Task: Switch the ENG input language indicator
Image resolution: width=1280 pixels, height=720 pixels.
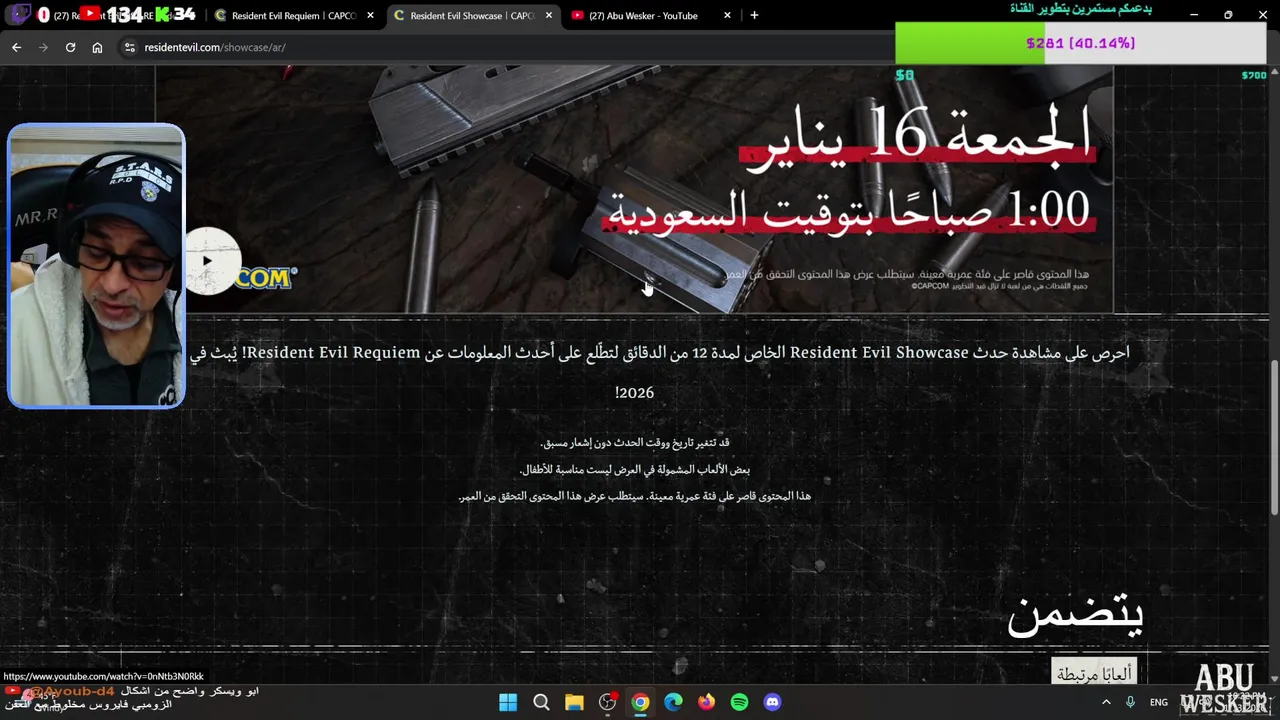Action: (1159, 702)
